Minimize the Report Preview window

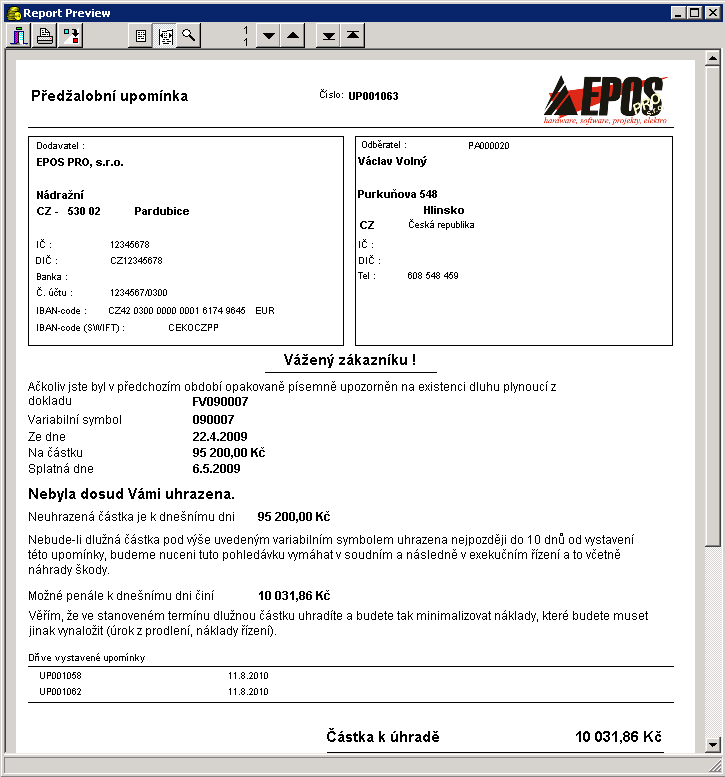(678, 13)
